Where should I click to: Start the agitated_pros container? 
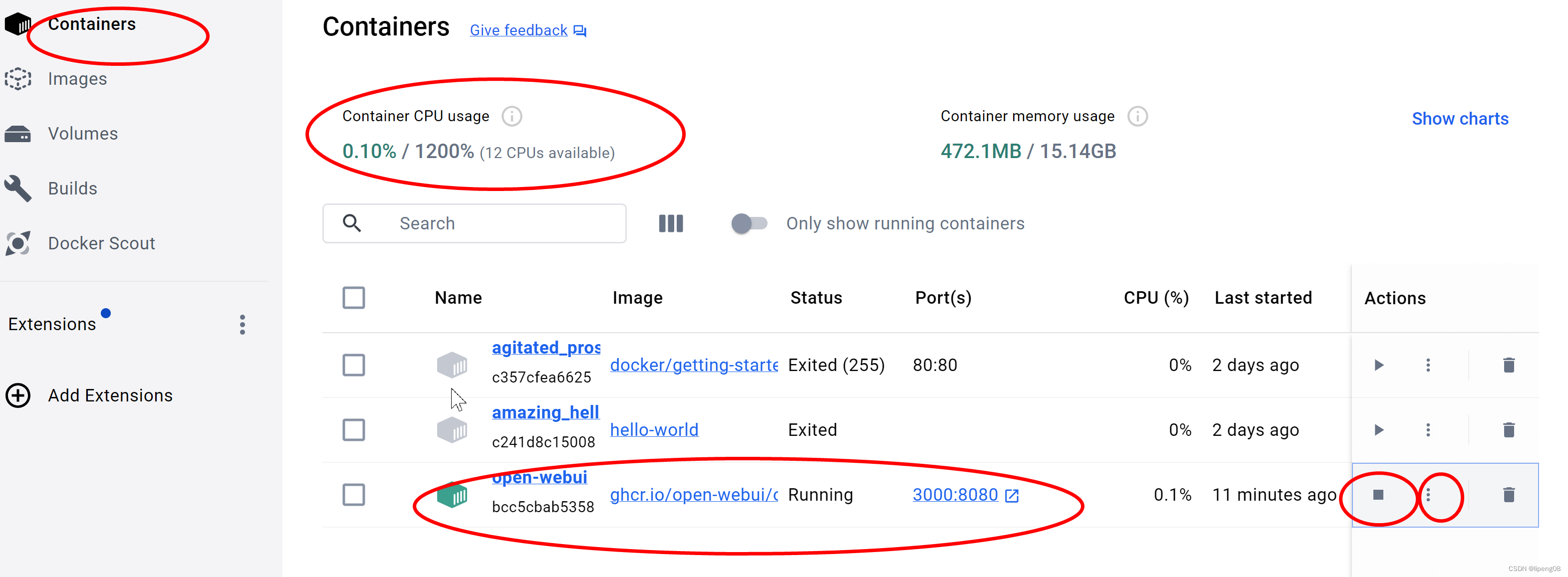(1379, 366)
